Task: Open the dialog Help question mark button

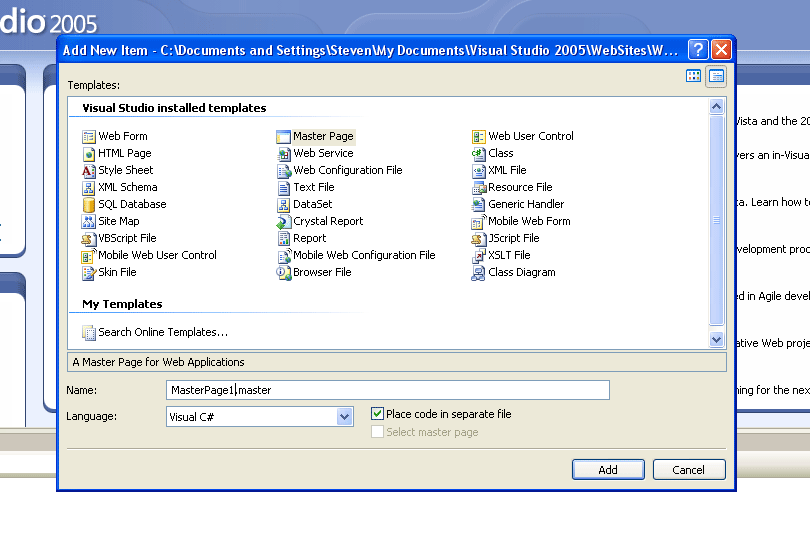Action: pyautogui.click(x=697, y=50)
